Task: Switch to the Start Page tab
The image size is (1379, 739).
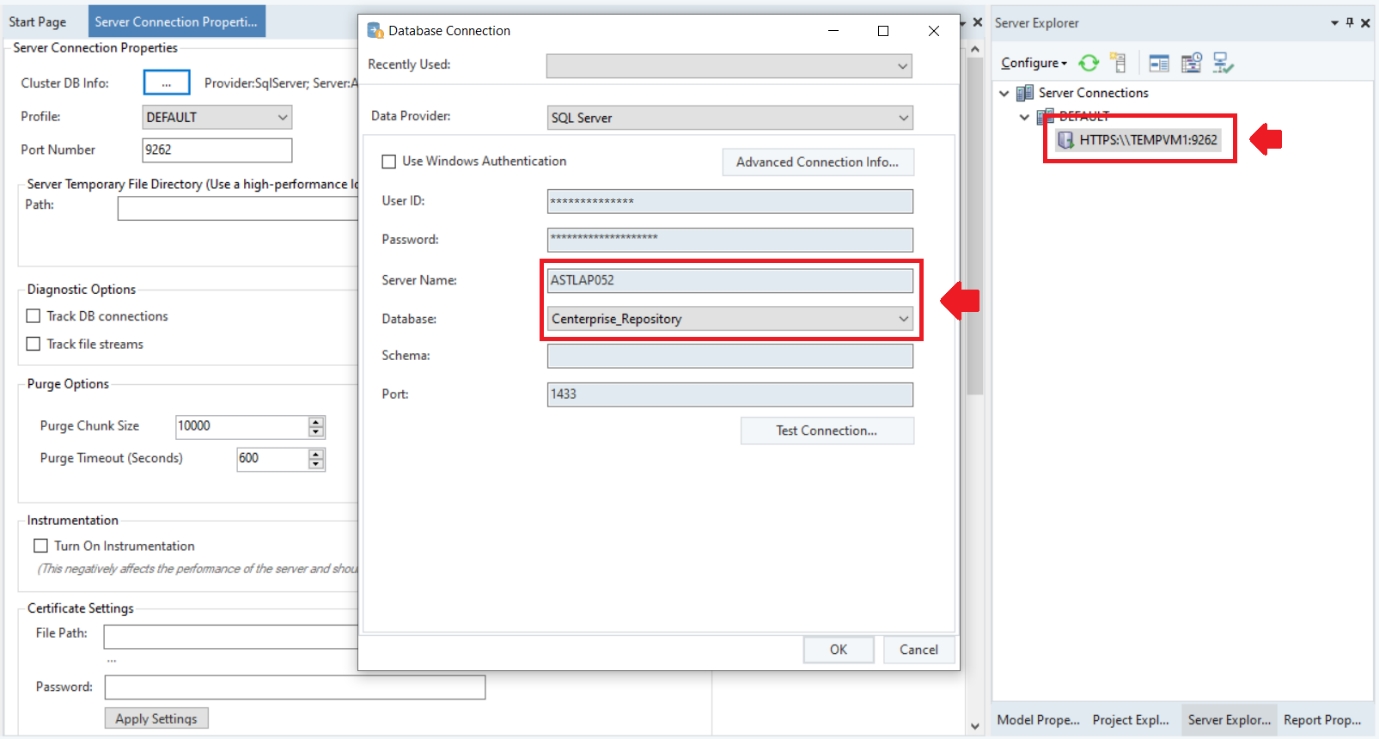Action: pos(38,22)
